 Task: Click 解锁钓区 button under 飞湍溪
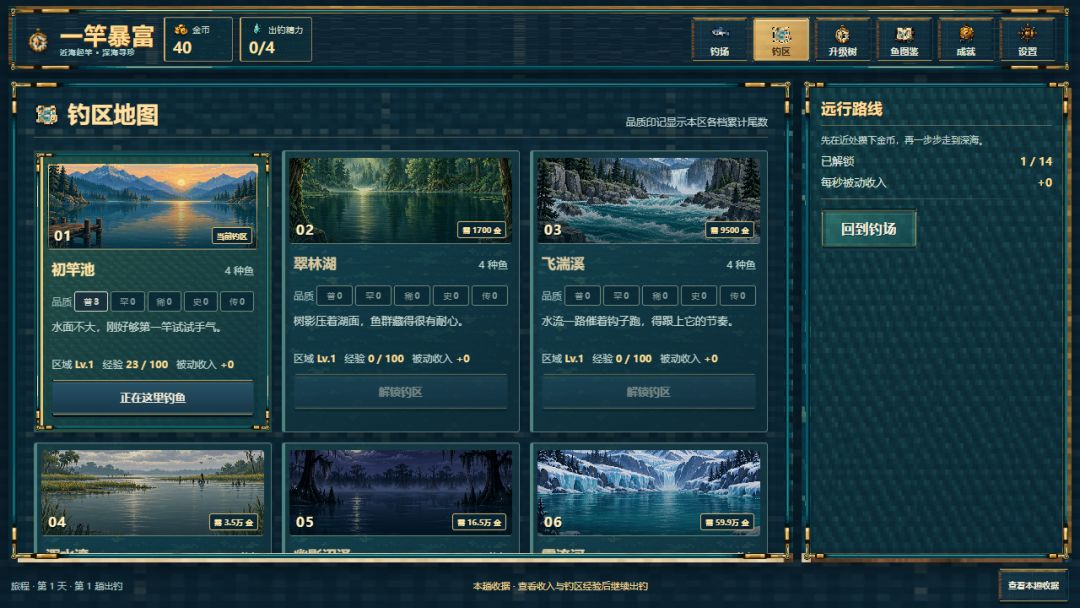coord(648,392)
